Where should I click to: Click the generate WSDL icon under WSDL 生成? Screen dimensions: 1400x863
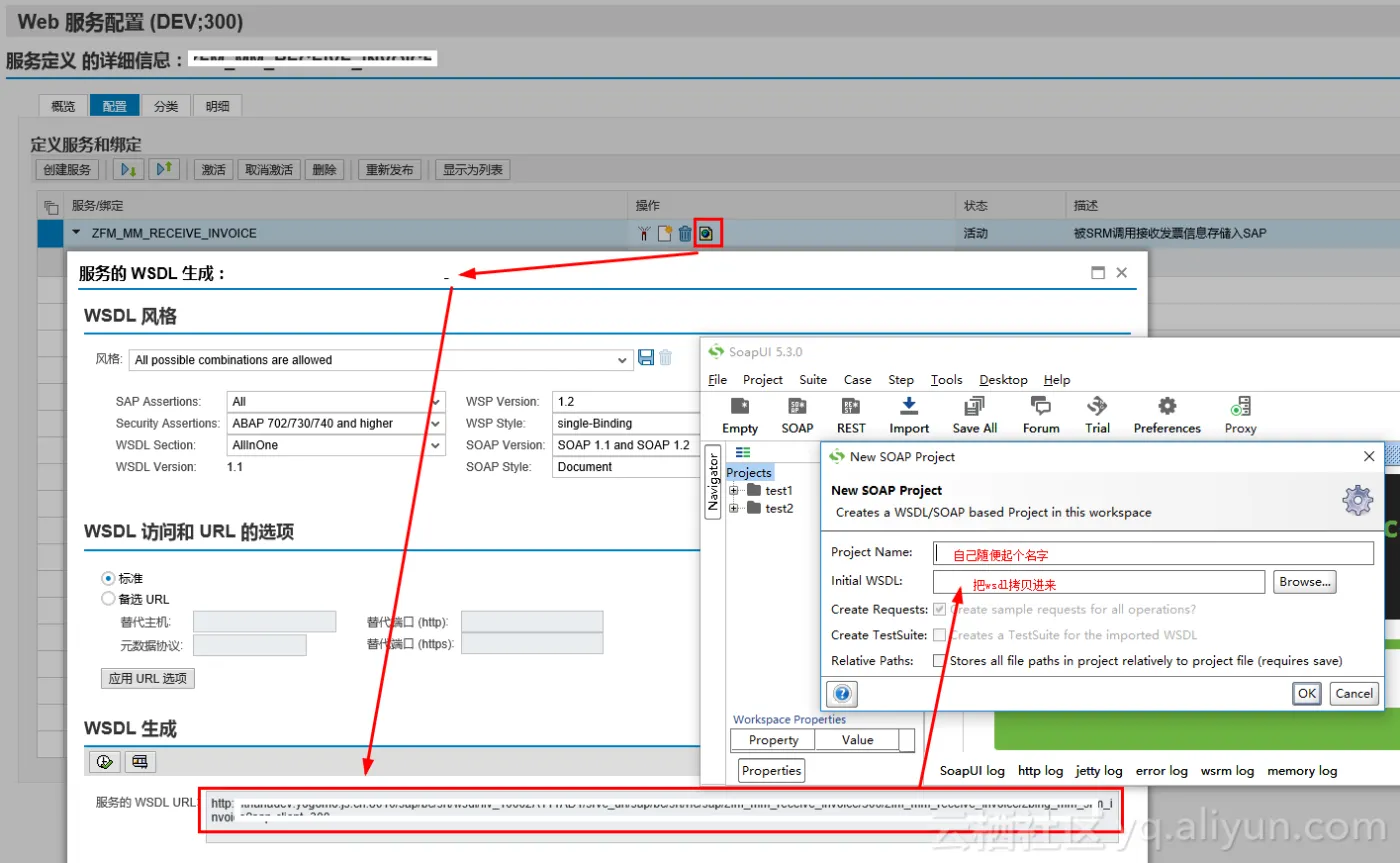[x=104, y=762]
